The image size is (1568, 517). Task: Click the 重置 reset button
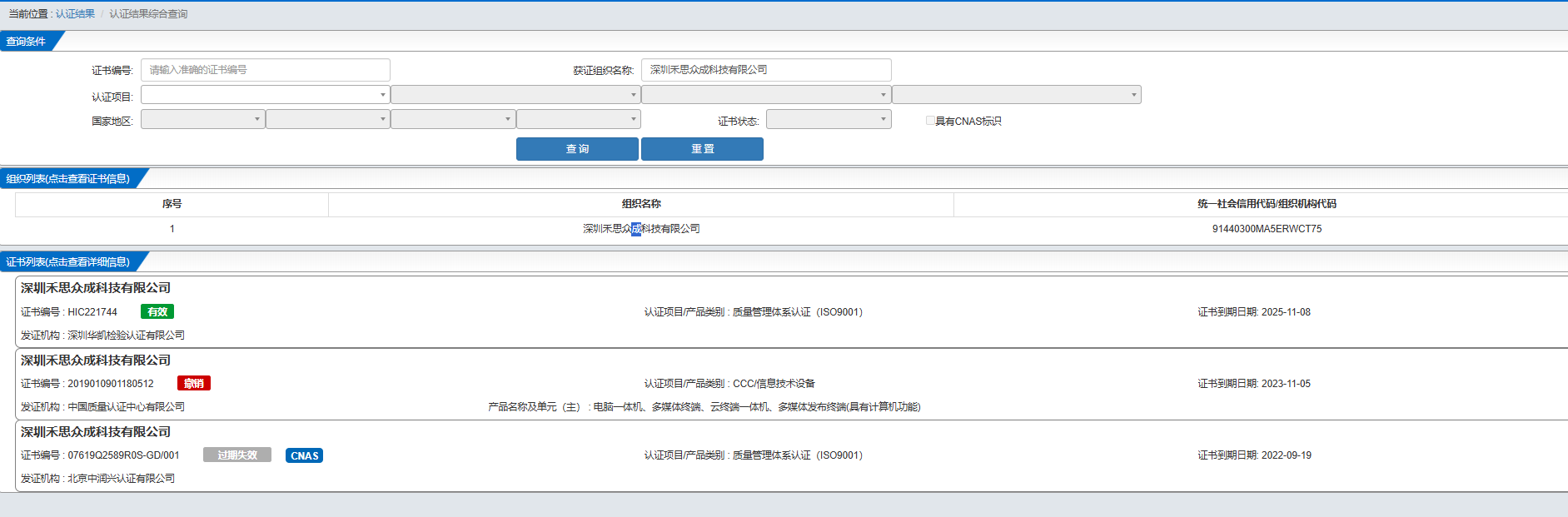[x=702, y=149]
